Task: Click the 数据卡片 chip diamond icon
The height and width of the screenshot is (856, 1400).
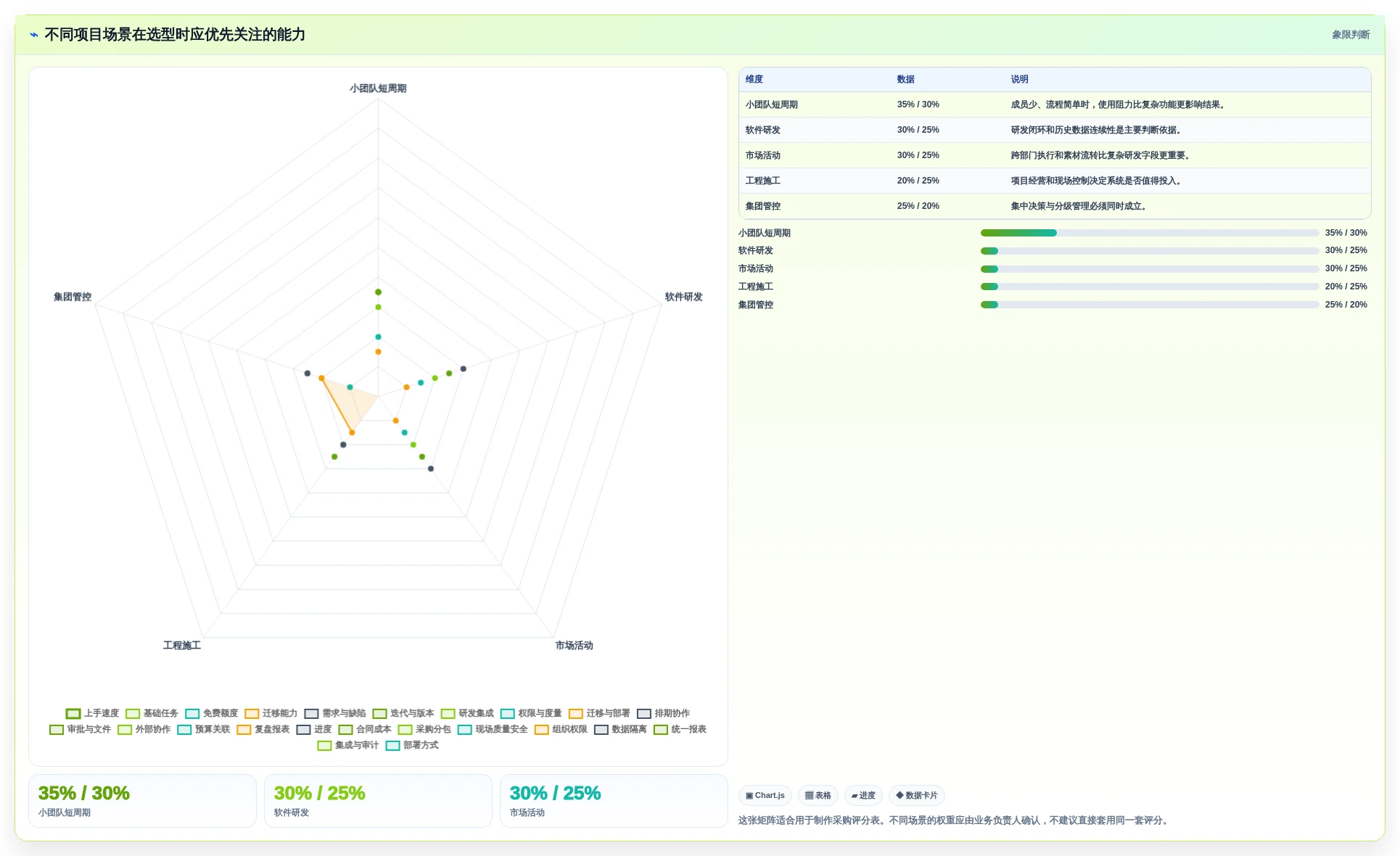Action: (899, 796)
